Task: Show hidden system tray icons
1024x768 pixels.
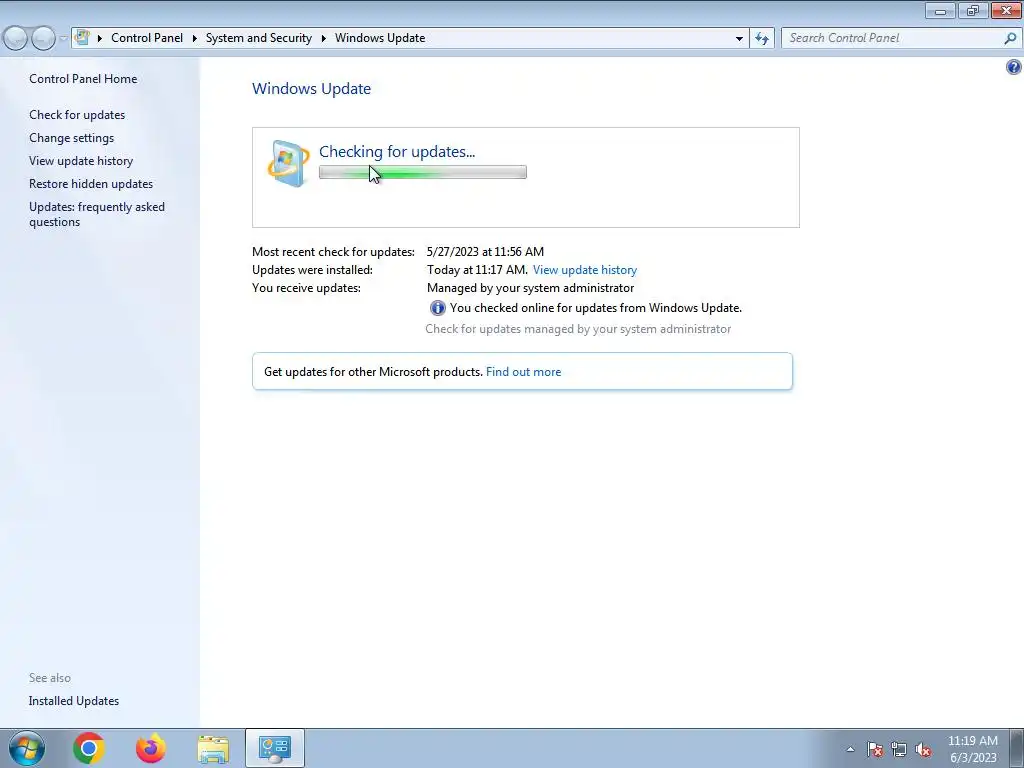Action: pyautogui.click(x=850, y=749)
